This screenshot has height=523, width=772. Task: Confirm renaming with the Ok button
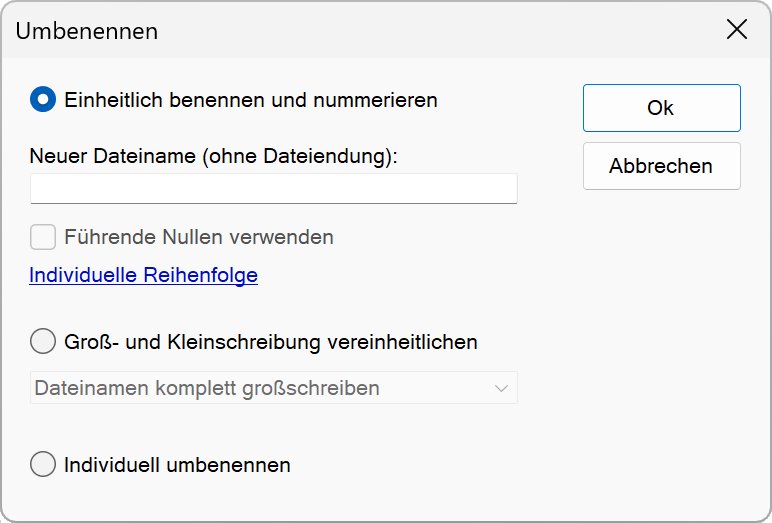pos(661,108)
